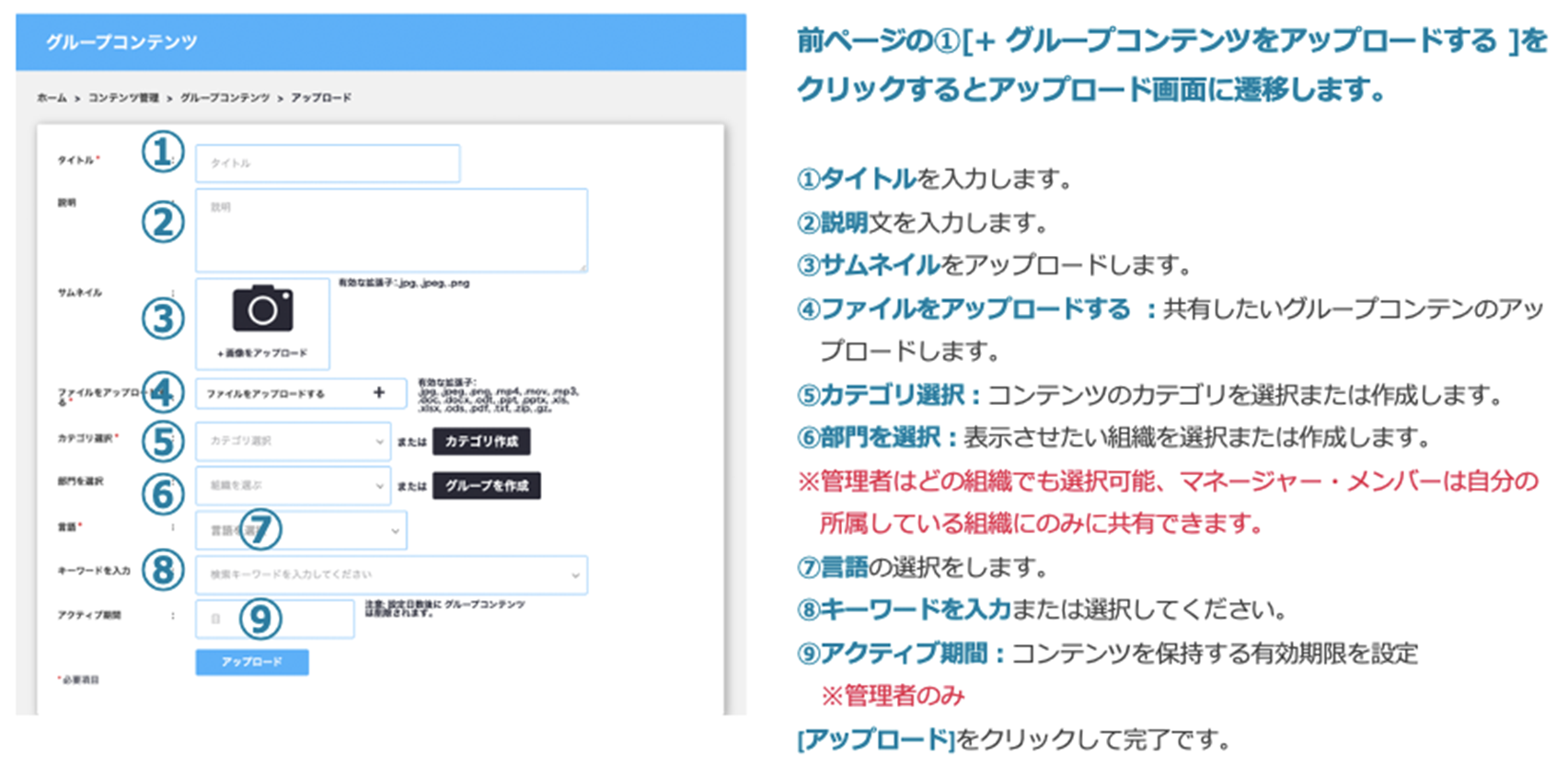
Task: Click the グループを作成 button
Action: [487, 485]
